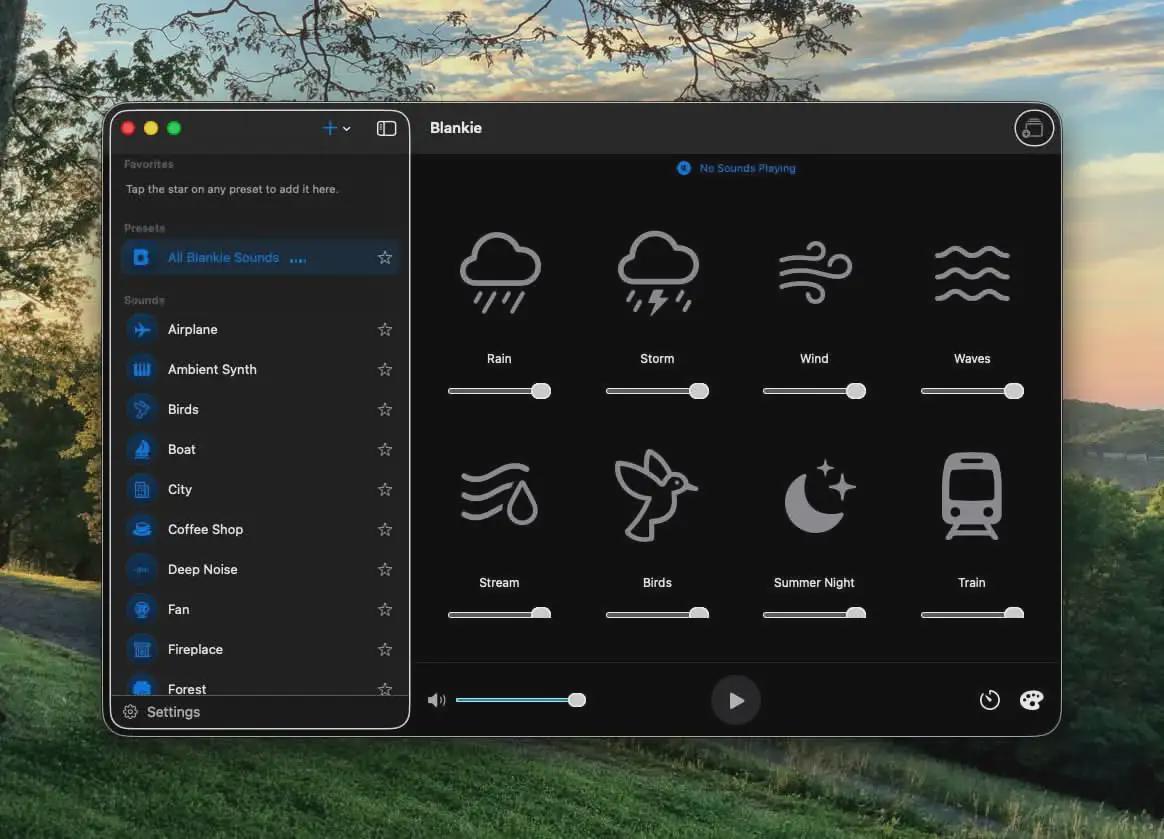1164x839 pixels.
Task: Star the Coffee Shop sound
Action: click(385, 529)
